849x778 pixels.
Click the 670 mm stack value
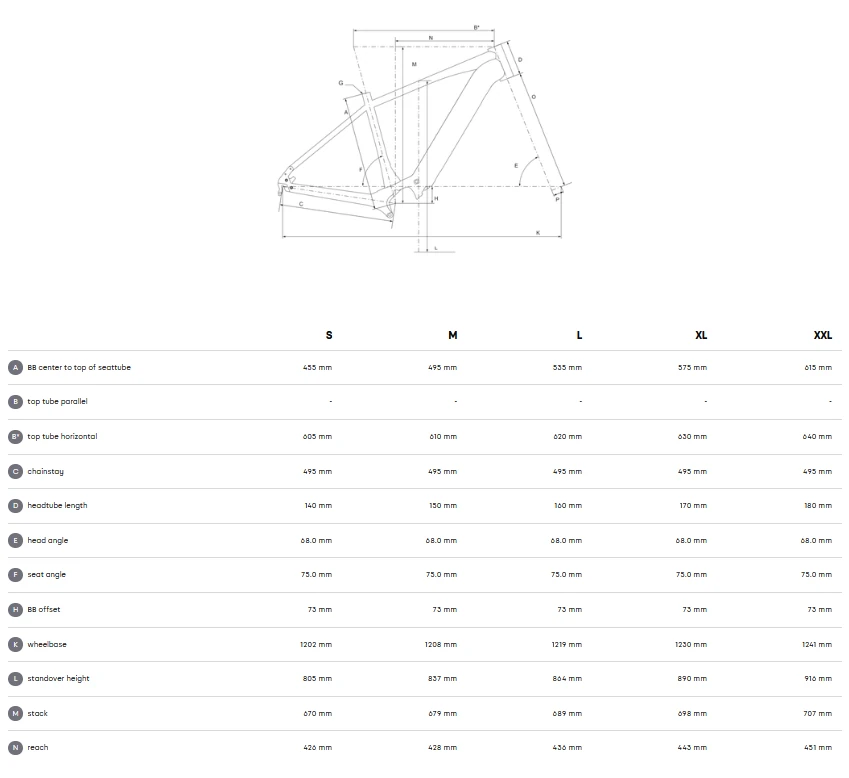tap(318, 714)
